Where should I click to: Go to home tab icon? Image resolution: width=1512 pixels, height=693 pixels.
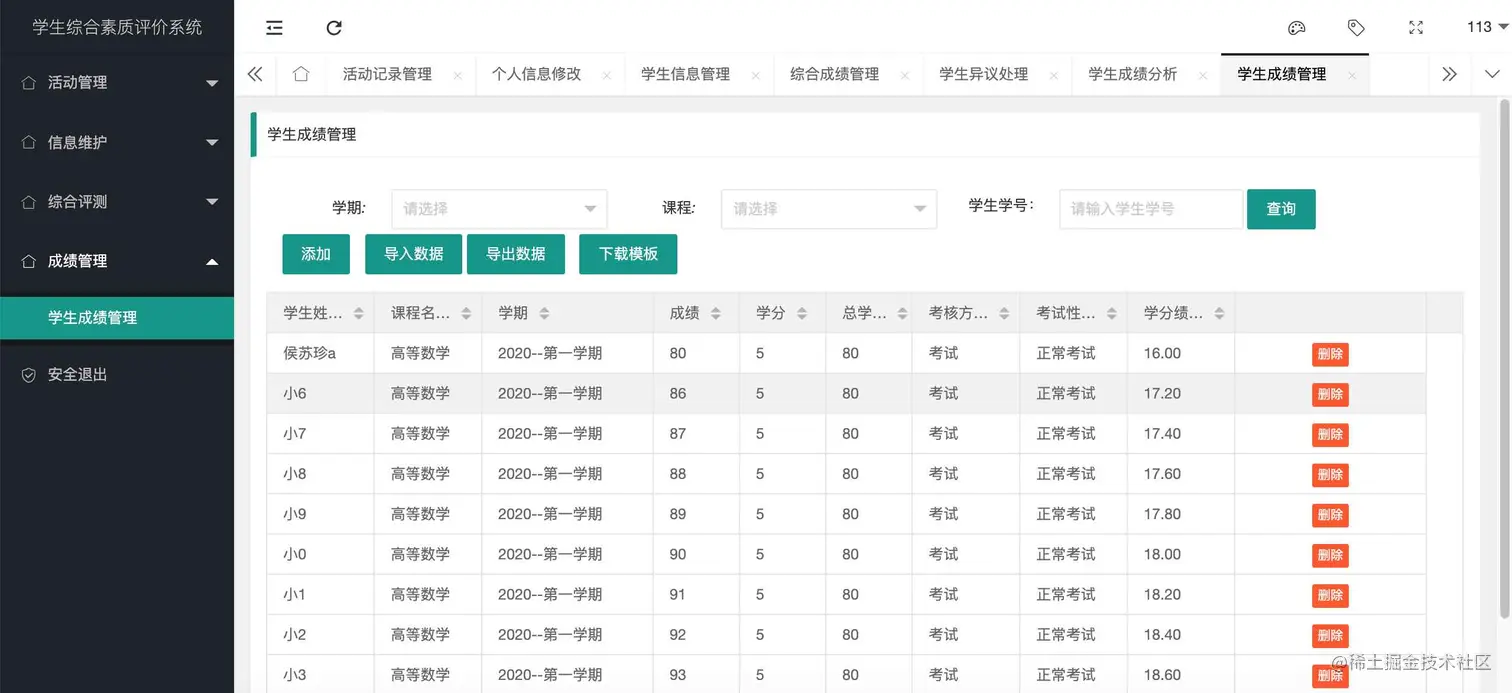301,74
